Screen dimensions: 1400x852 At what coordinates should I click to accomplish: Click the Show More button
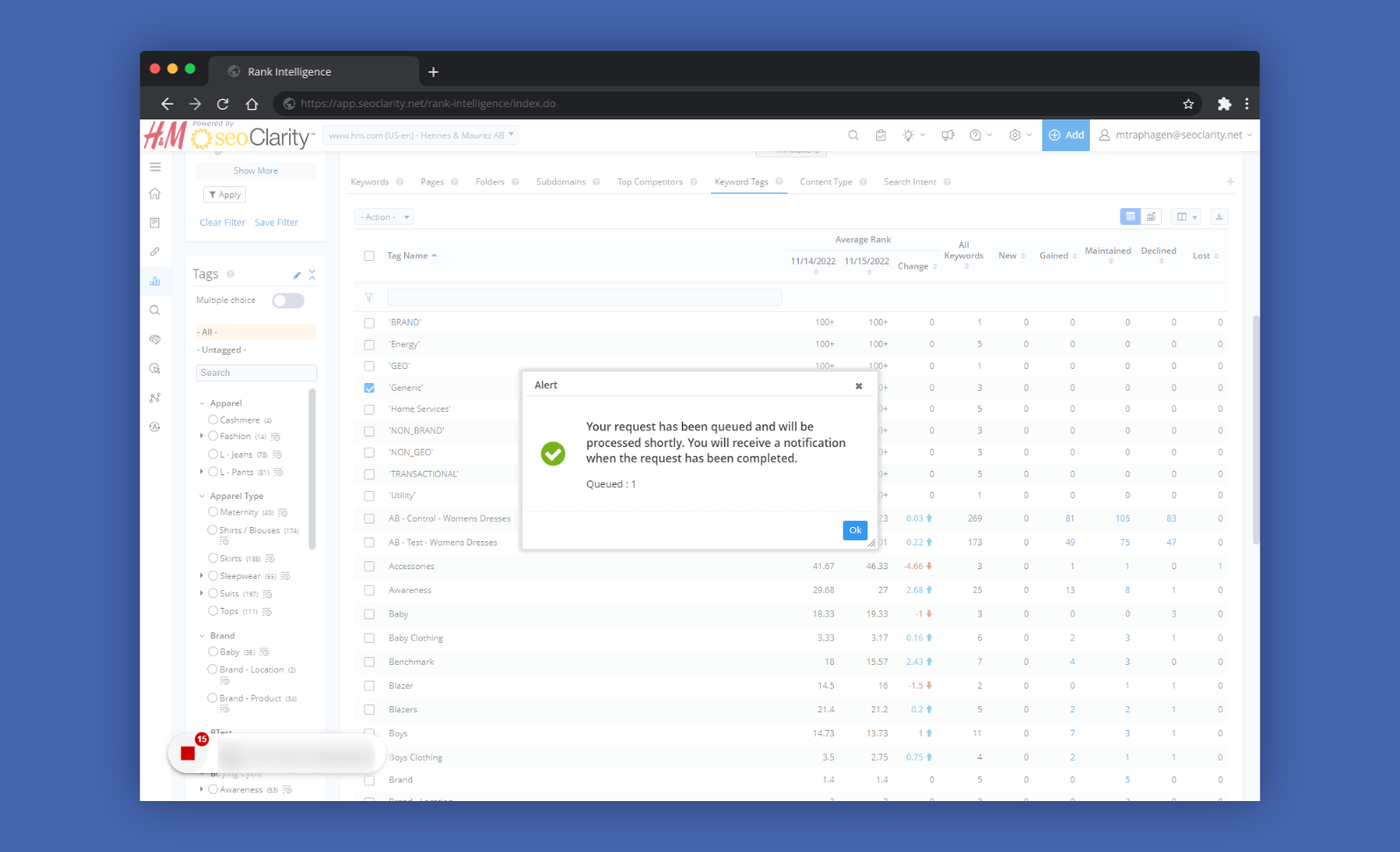(x=256, y=170)
